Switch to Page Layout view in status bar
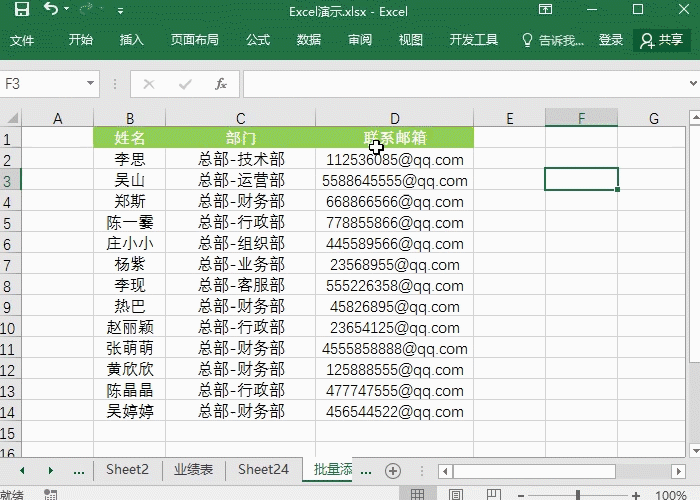700x500 pixels. click(455, 494)
